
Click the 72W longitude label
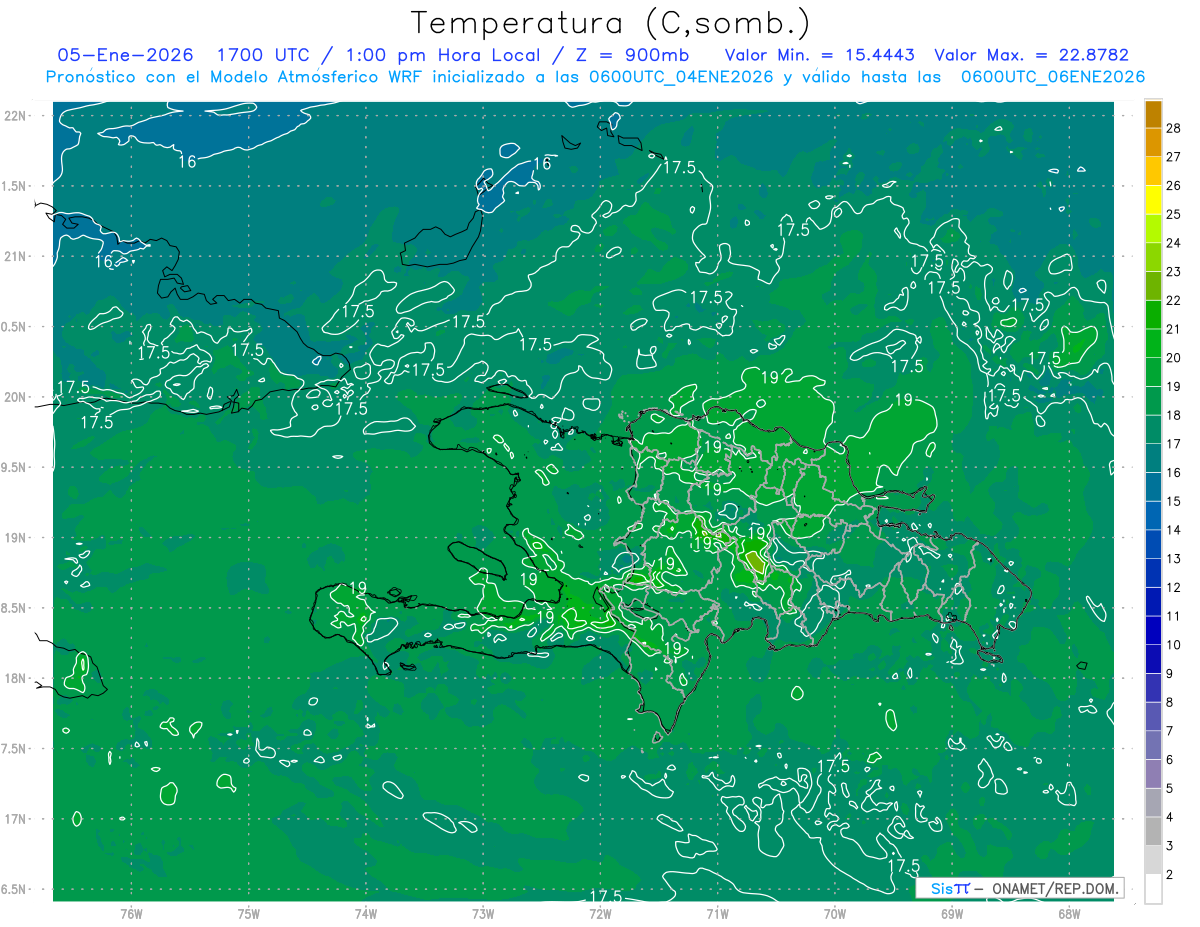[600, 913]
